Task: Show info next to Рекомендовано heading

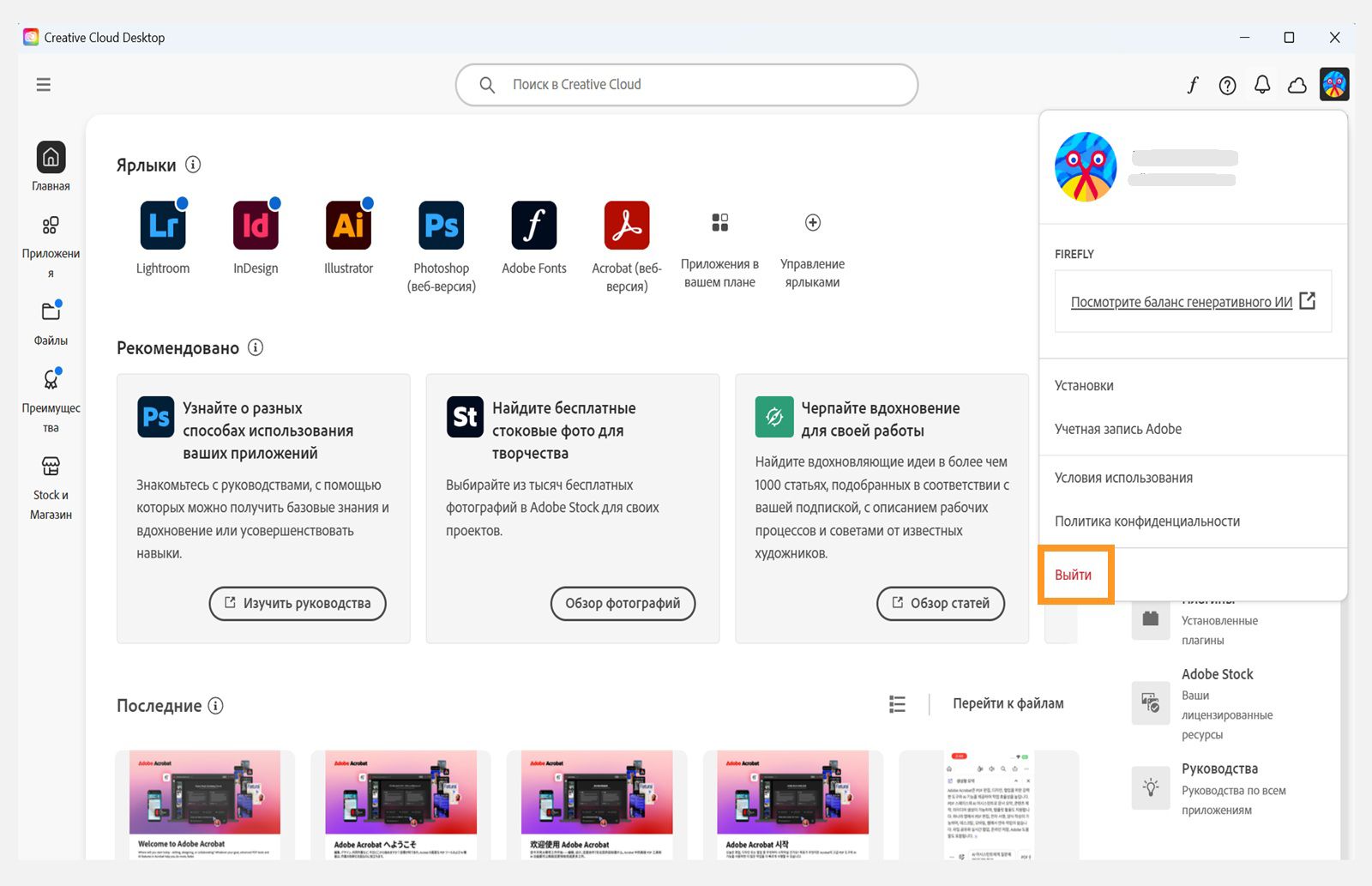Action: coord(256,347)
